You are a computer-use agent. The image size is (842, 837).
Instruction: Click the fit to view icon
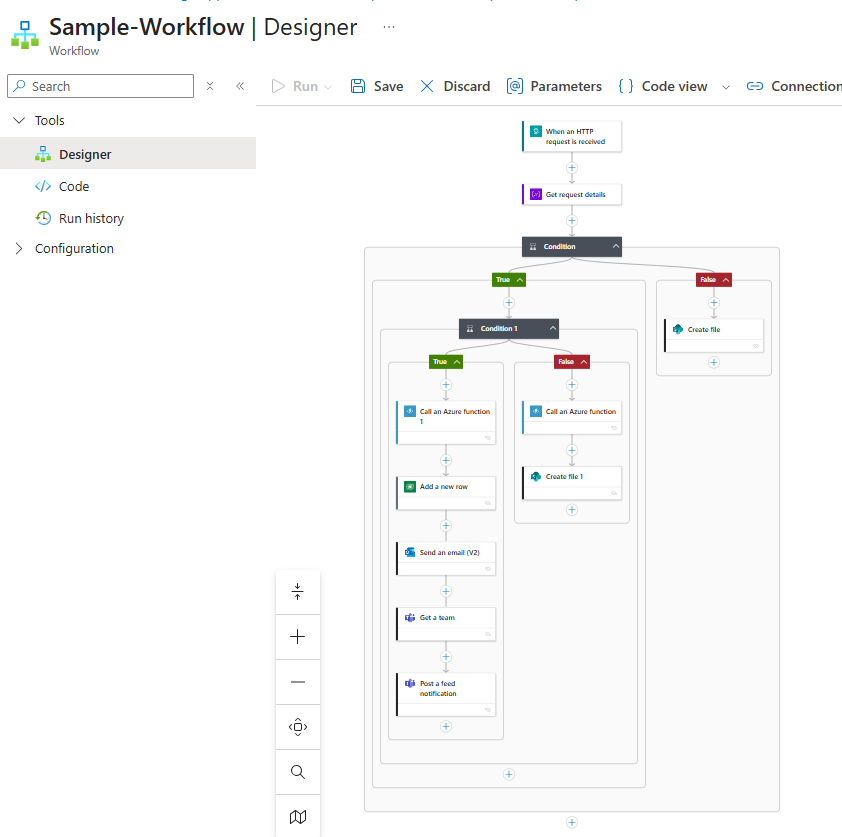[298, 727]
